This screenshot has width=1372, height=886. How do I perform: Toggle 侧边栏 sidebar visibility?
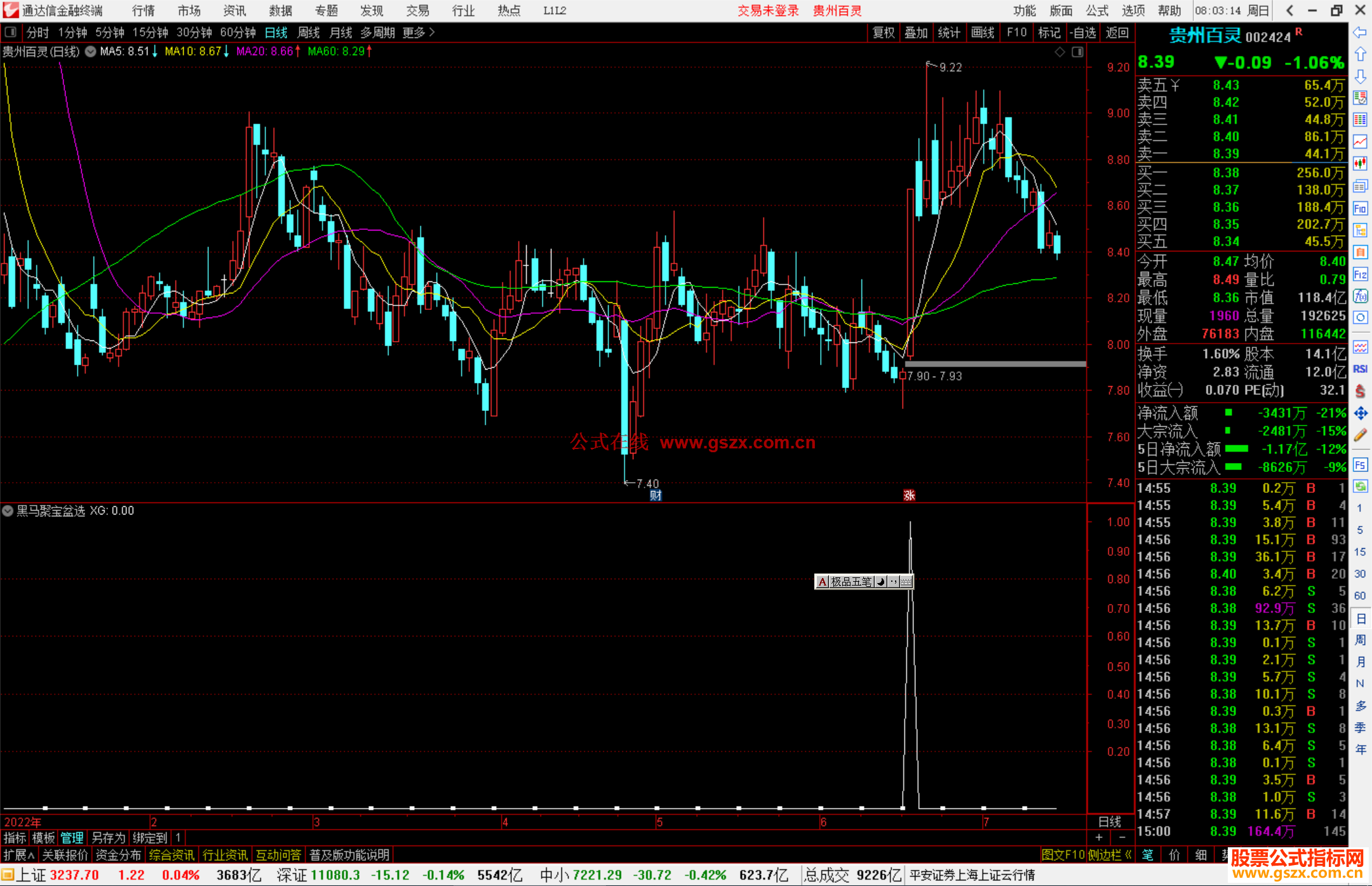coord(1110,855)
